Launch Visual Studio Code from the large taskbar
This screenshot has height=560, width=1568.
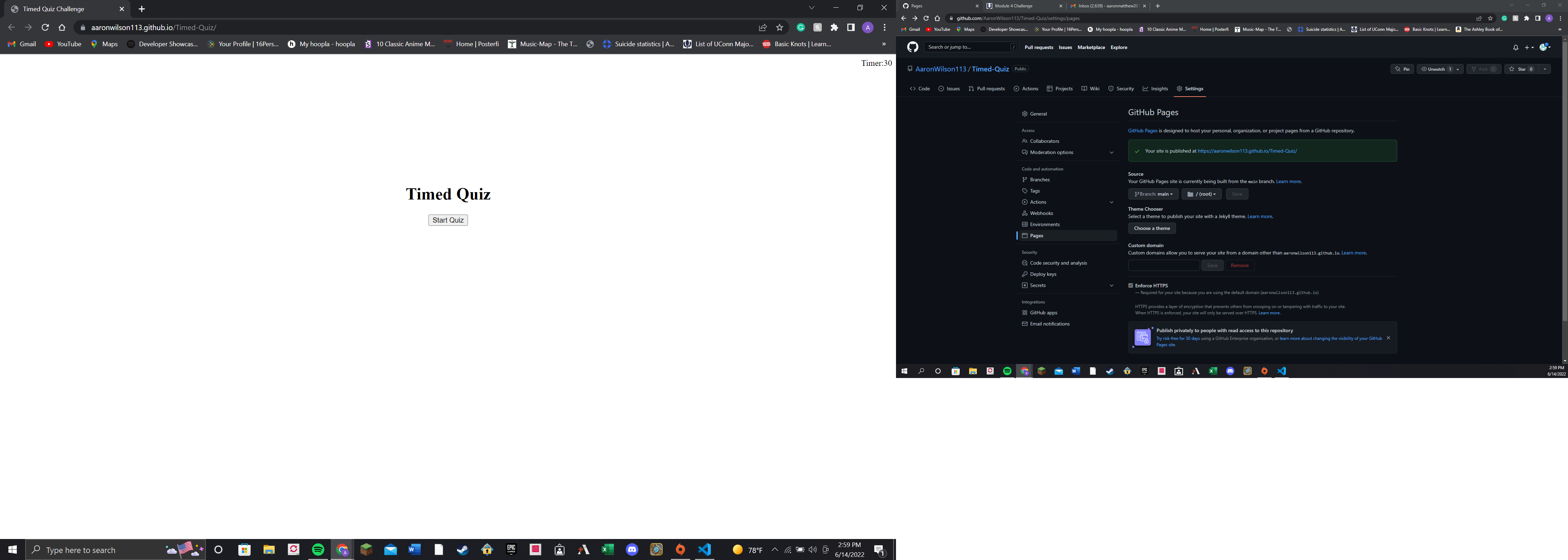coord(705,549)
